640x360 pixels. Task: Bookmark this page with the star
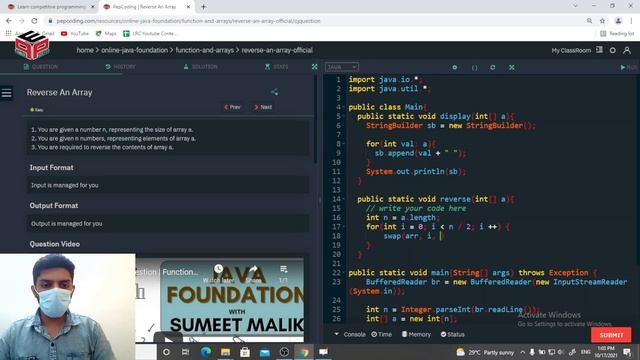[602, 21]
